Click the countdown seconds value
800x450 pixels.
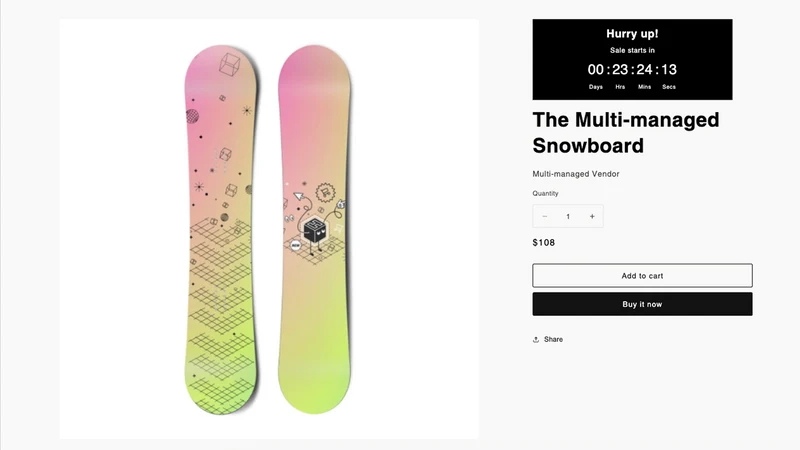[669, 69]
